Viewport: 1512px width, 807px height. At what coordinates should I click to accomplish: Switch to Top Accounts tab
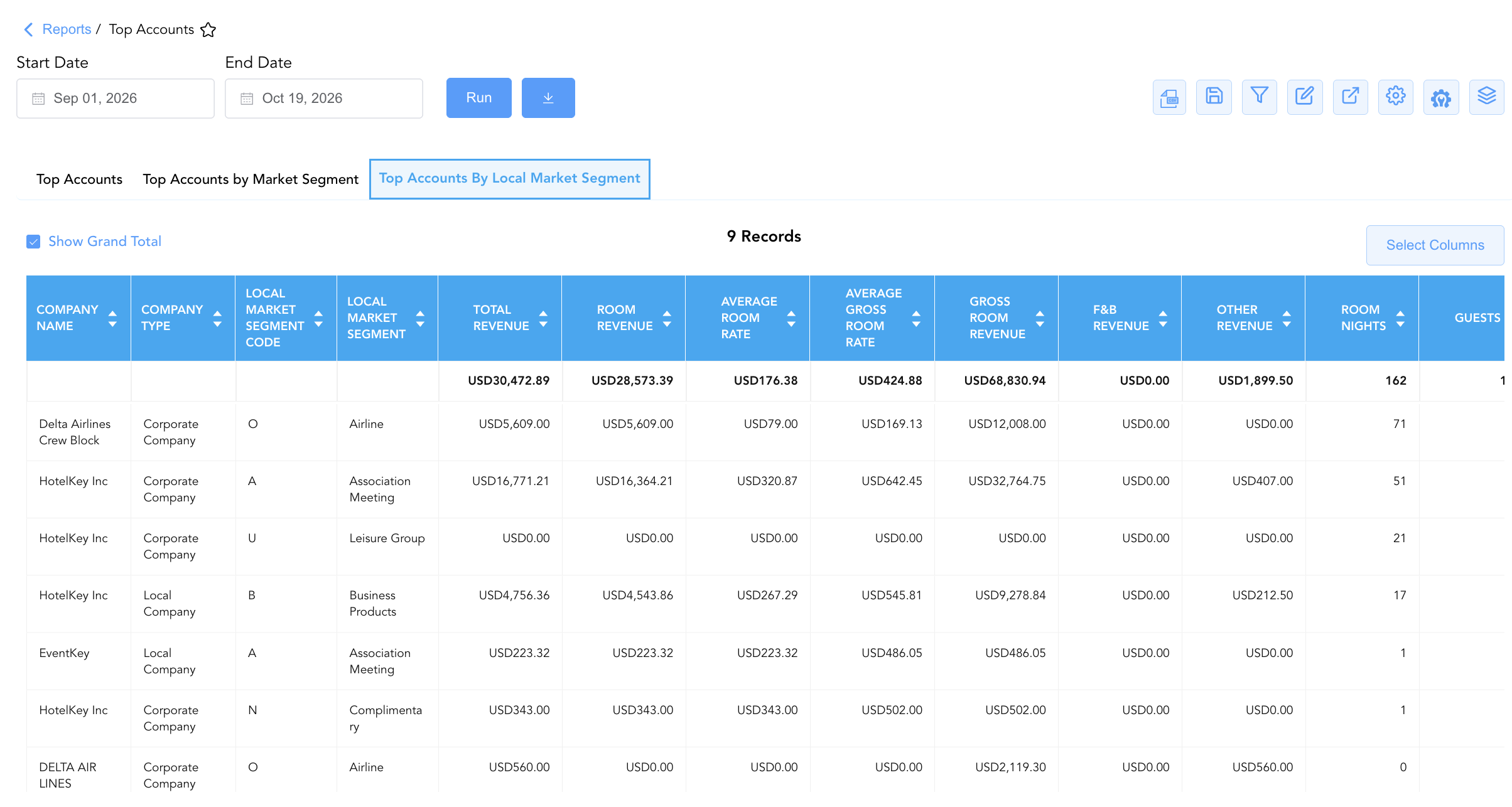pos(79,179)
